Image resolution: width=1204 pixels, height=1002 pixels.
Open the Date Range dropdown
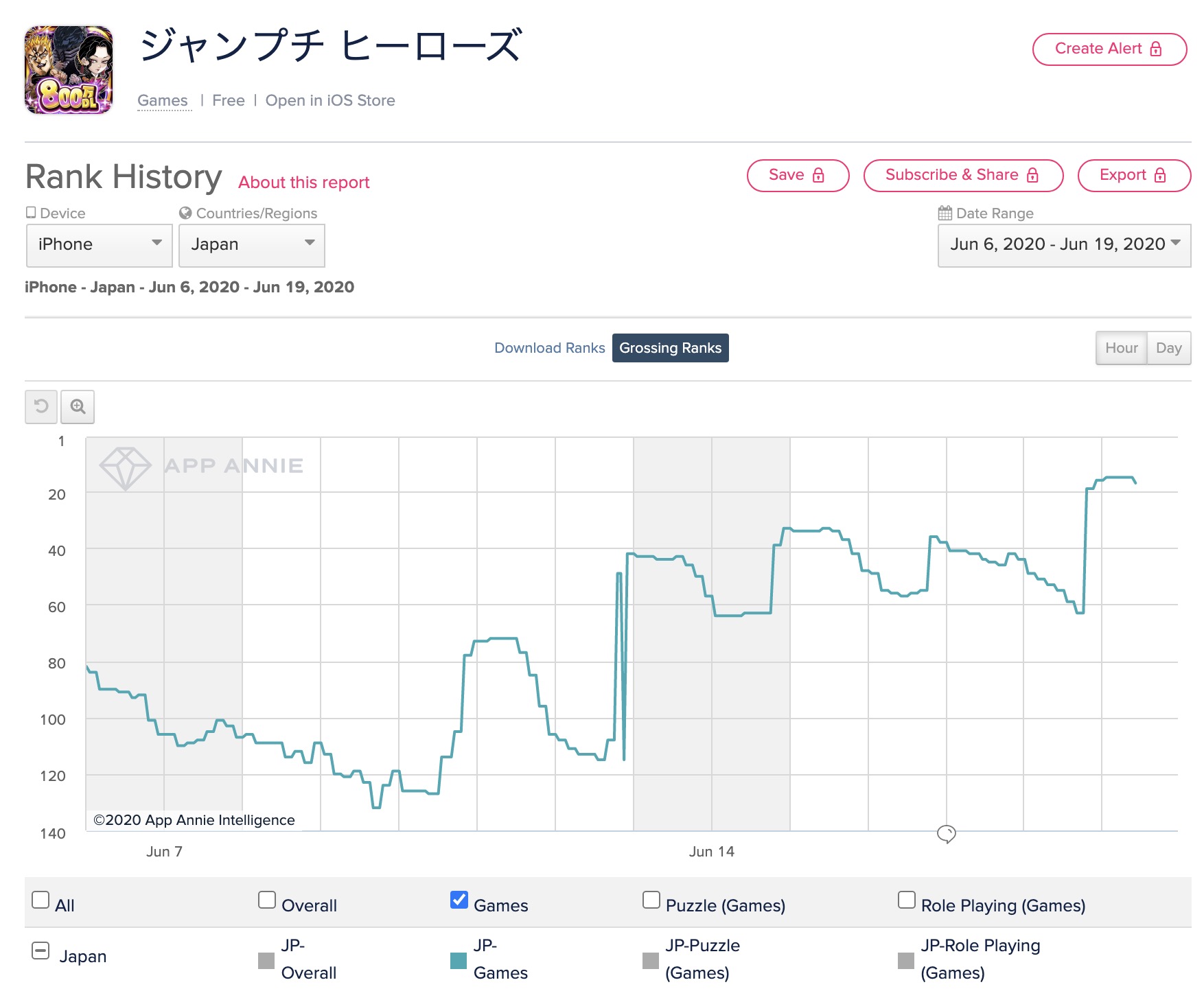tap(1064, 245)
